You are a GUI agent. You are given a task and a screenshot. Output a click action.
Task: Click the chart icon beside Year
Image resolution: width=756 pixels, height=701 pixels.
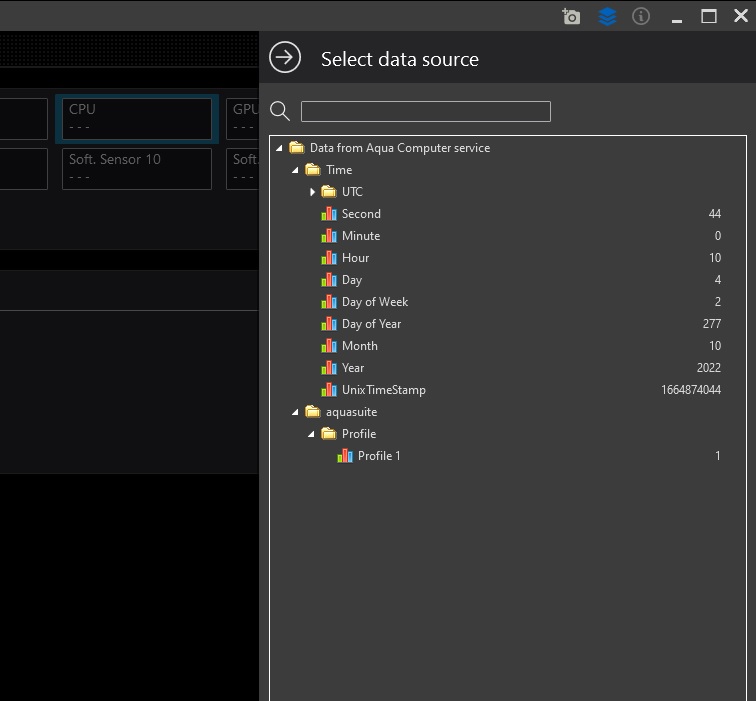pos(329,368)
